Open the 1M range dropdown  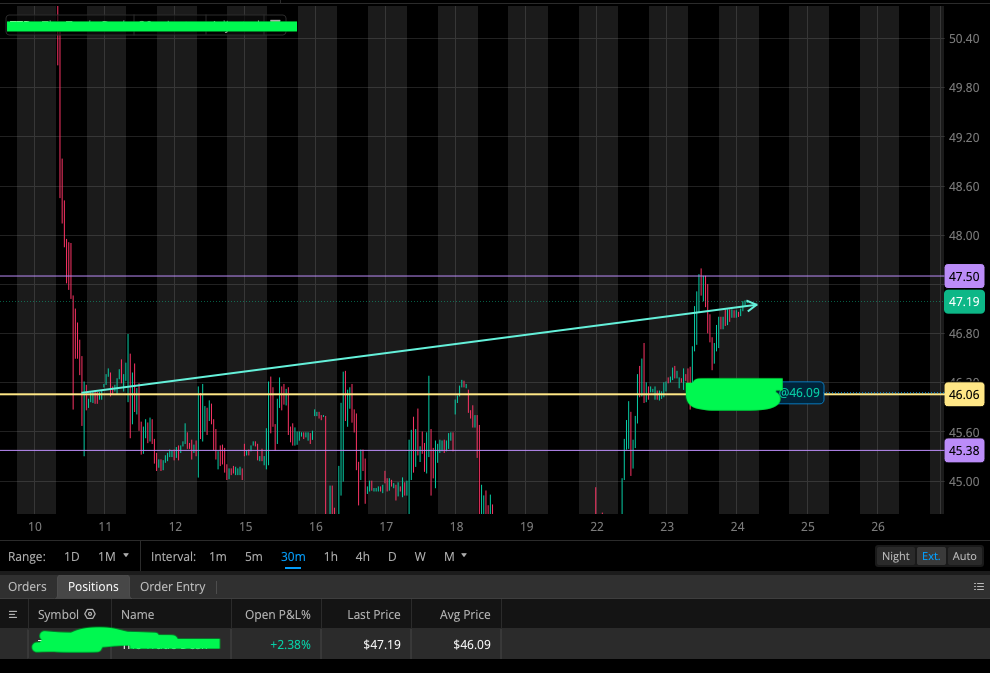coord(113,556)
